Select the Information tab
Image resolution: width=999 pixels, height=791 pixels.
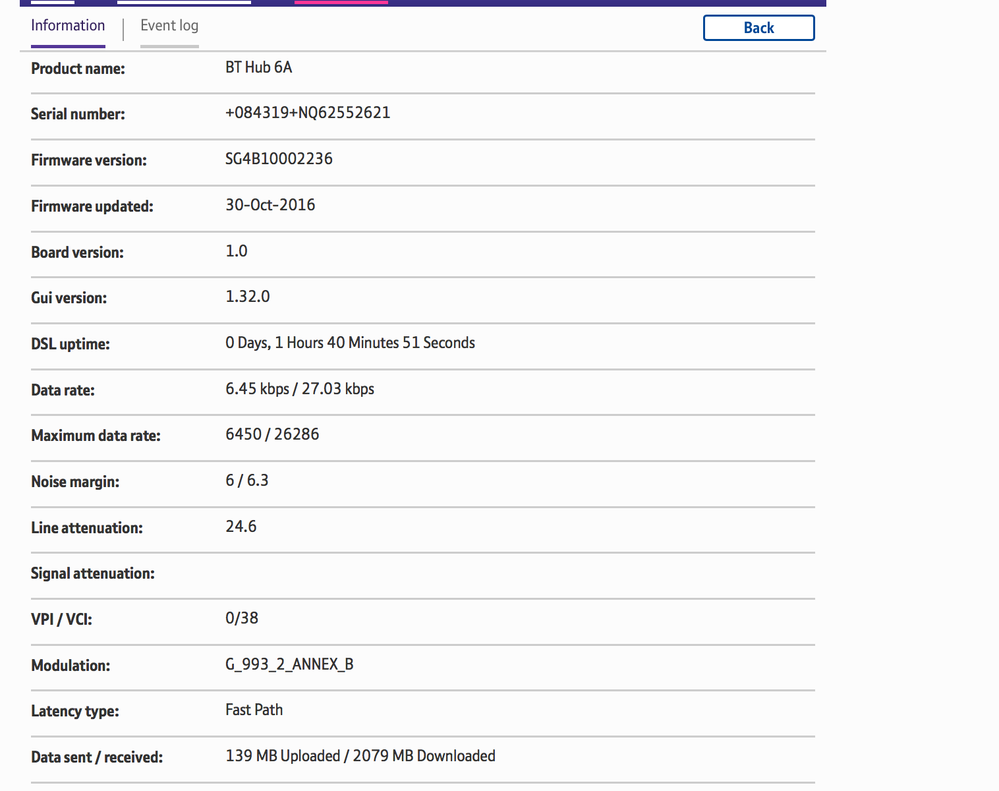(68, 26)
